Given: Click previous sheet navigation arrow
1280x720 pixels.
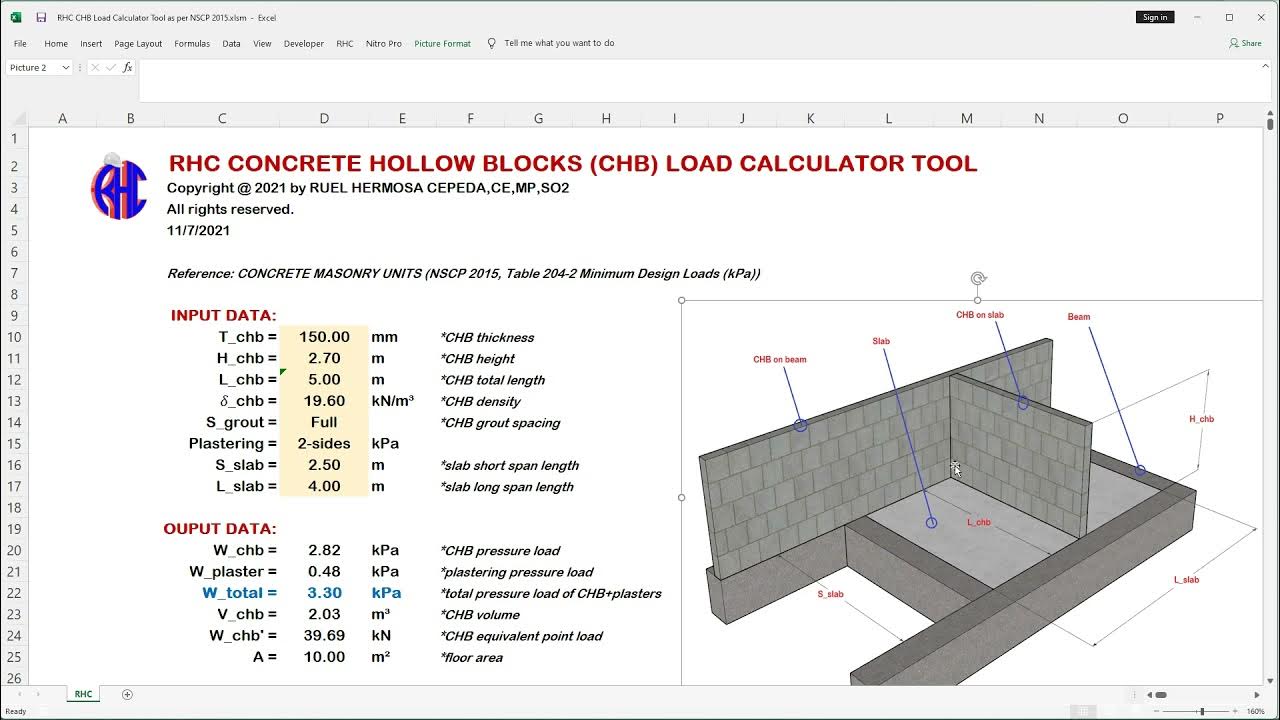Looking at the screenshot, I should point(19,694).
